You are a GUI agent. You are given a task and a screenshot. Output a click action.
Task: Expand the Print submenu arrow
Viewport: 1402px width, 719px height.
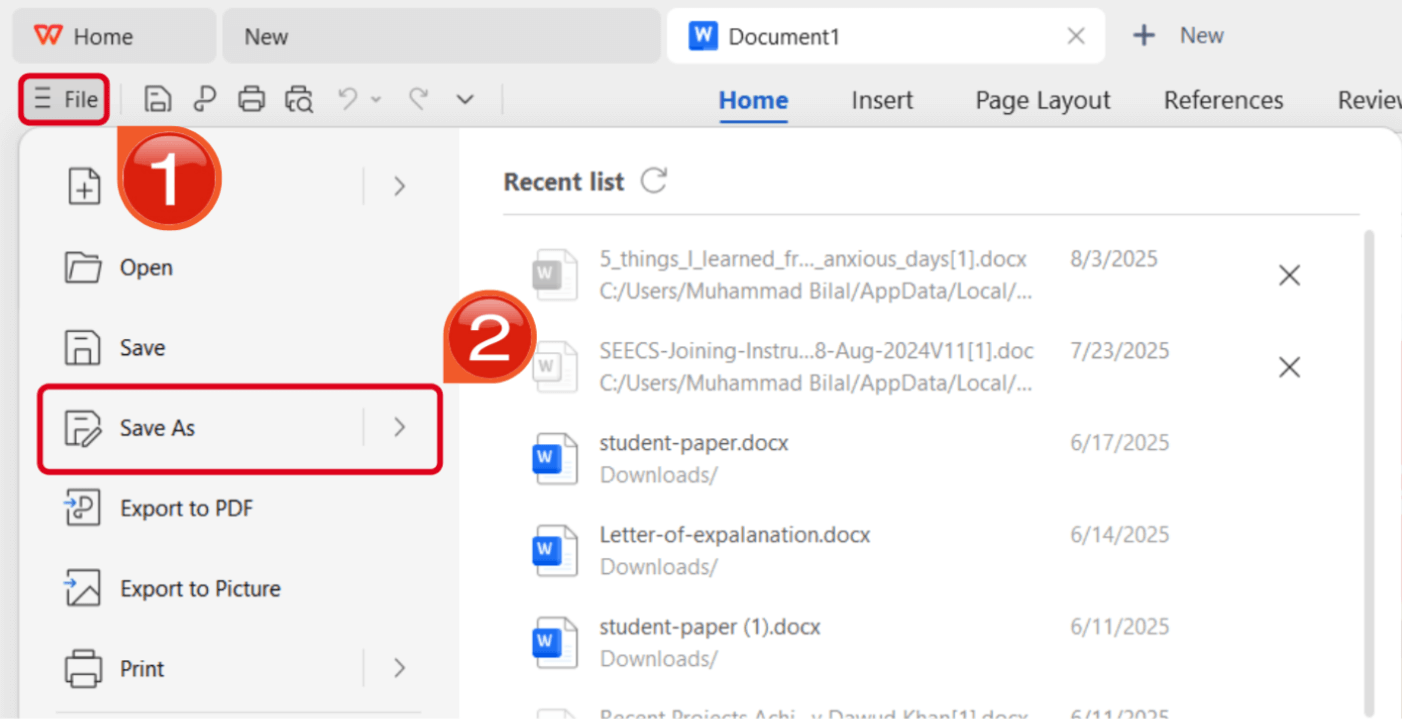(x=399, y=668)
